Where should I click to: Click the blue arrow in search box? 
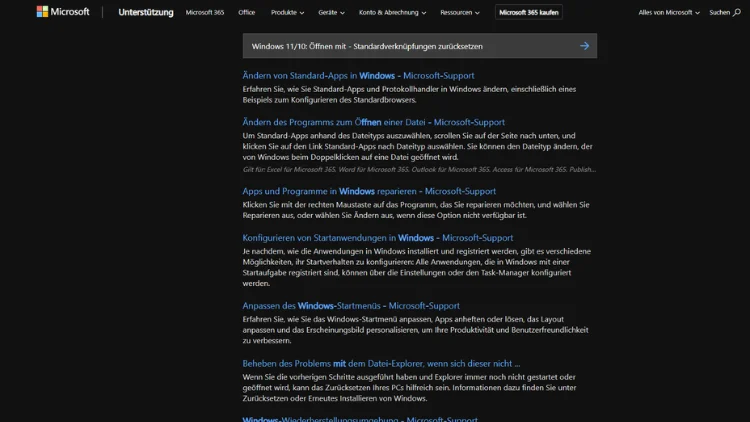click(585, 46)
